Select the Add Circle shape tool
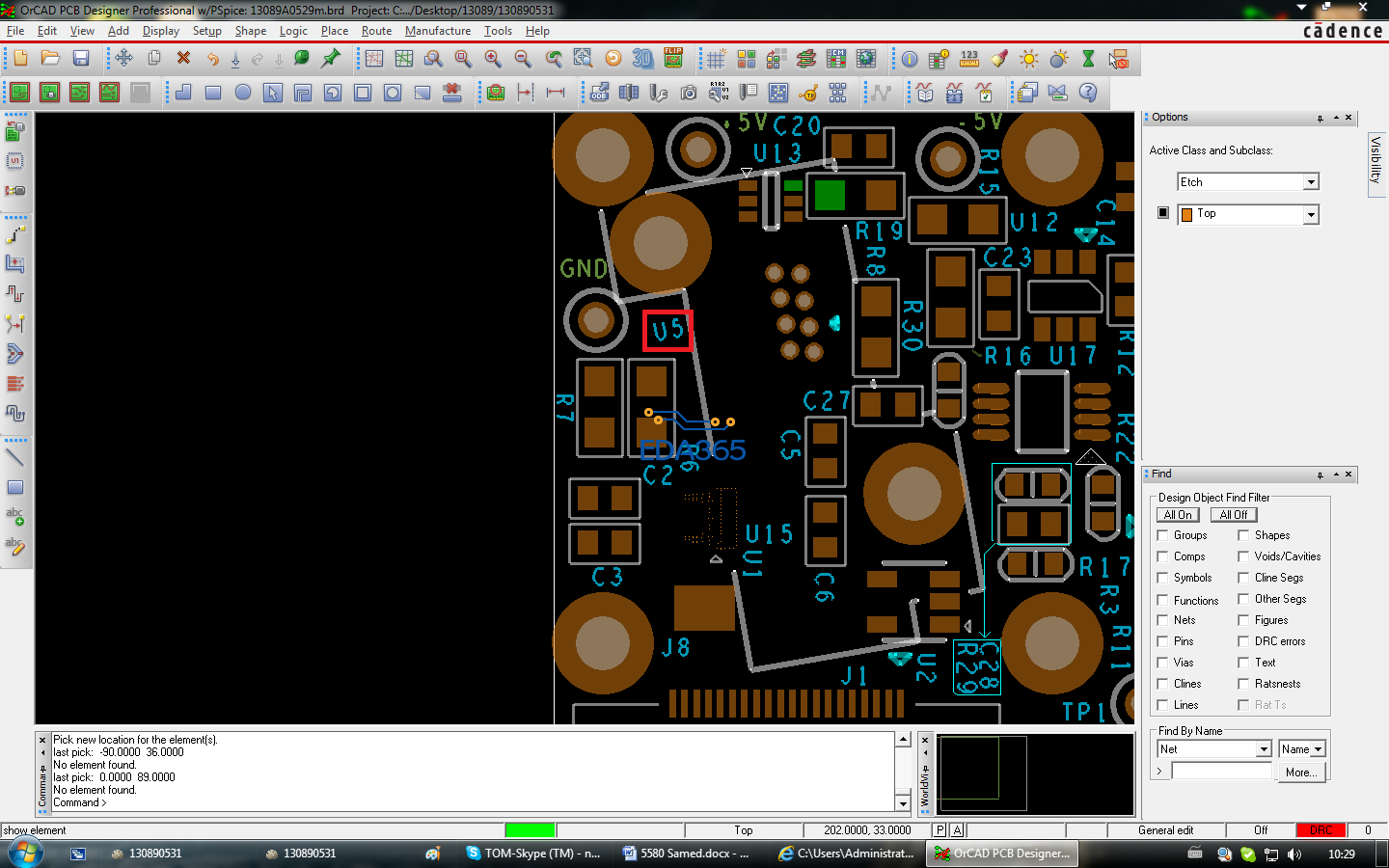This screenshot has width=1389, height=868. click(x=243, y=93)
